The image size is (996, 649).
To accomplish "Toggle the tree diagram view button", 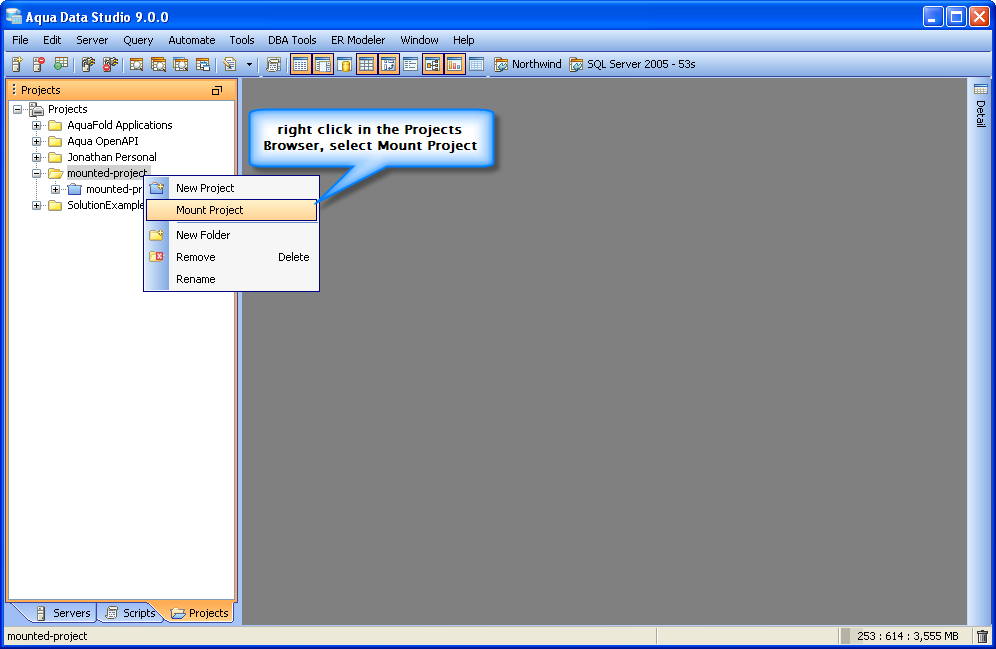I will pyautogui.click(x=433, y=64).
